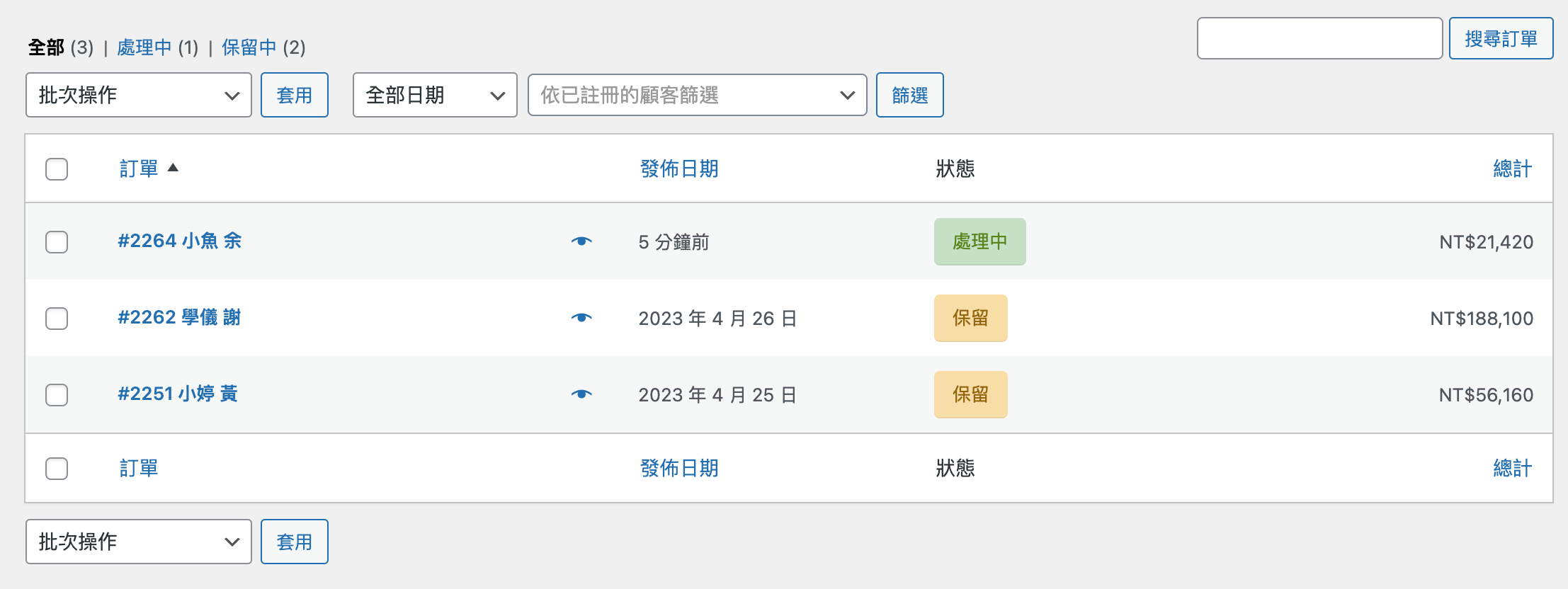The height and width of the screenshot is (589, 1568).
Task: Open the bottom 批次操作 dropdown
Action: 139,542
